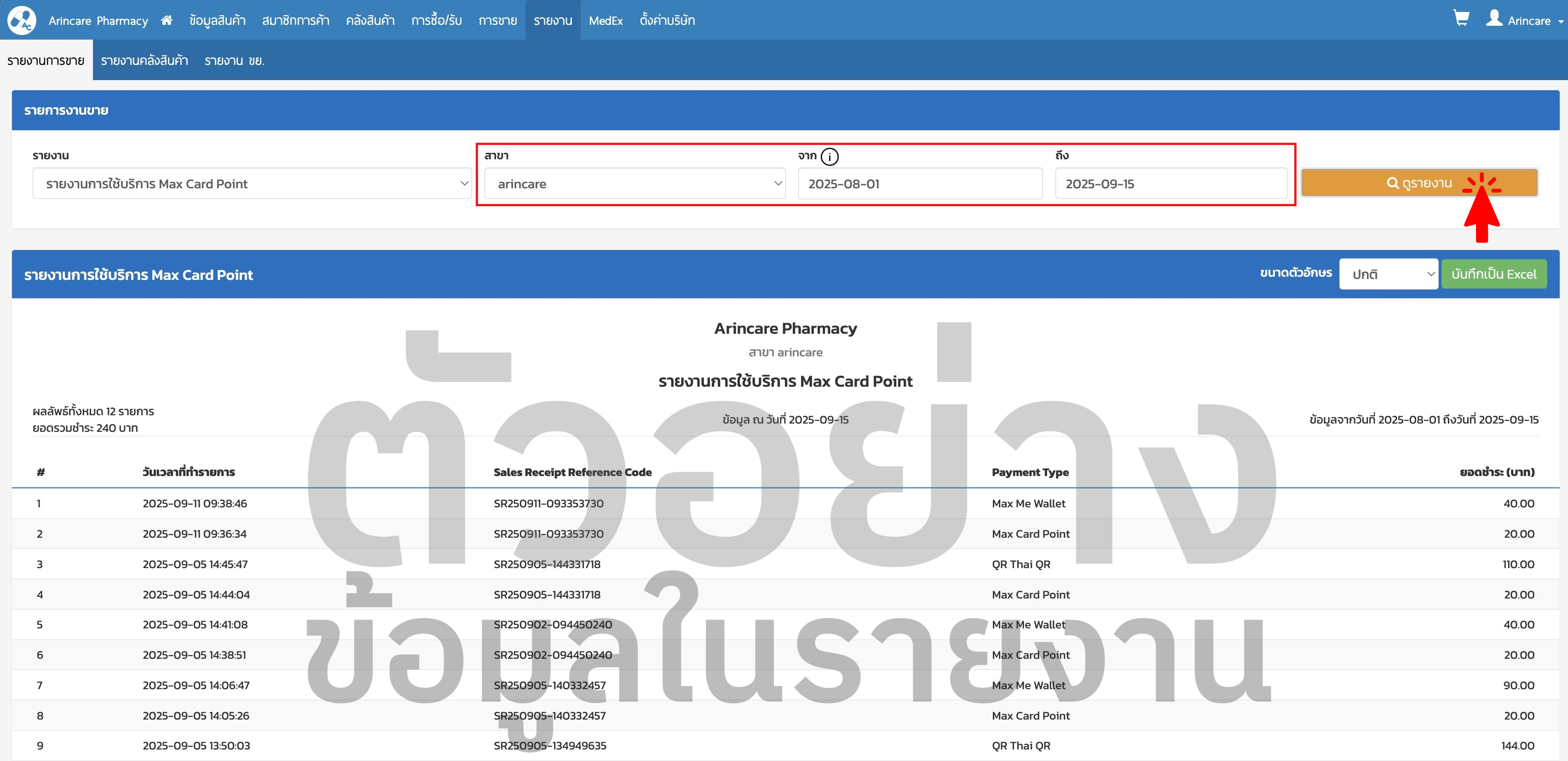Screen dimensions: 1568x761
Task: Switch to รายงาน ขย. tab
Action: [234, 60]
